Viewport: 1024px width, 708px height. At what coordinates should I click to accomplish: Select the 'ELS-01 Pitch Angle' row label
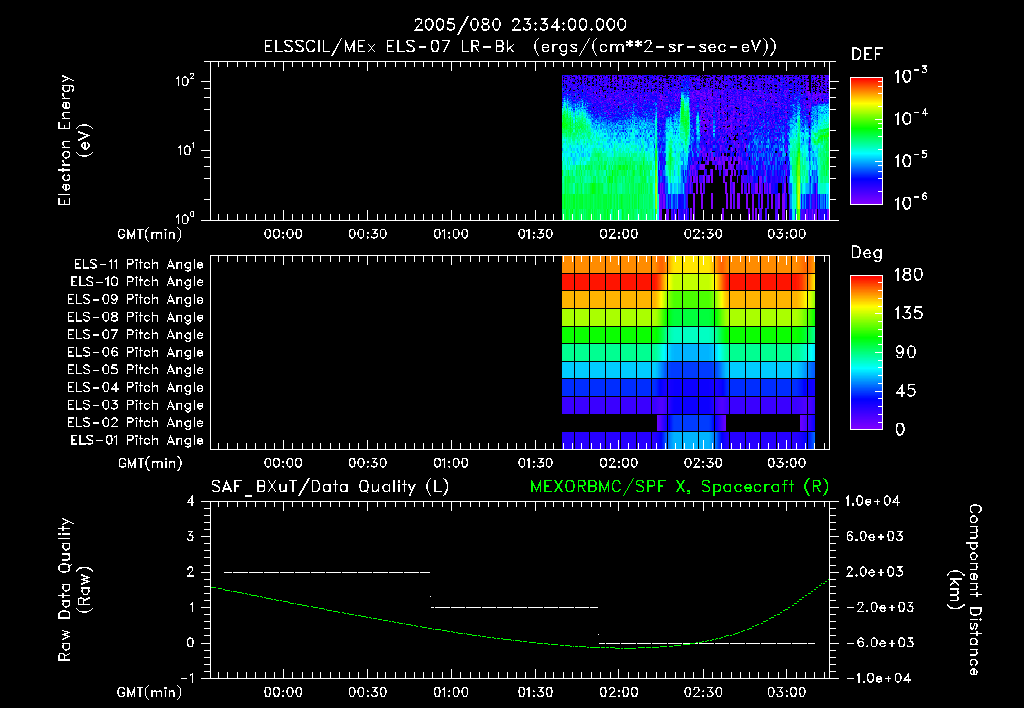pyautogui.click(x=137, y=441)
